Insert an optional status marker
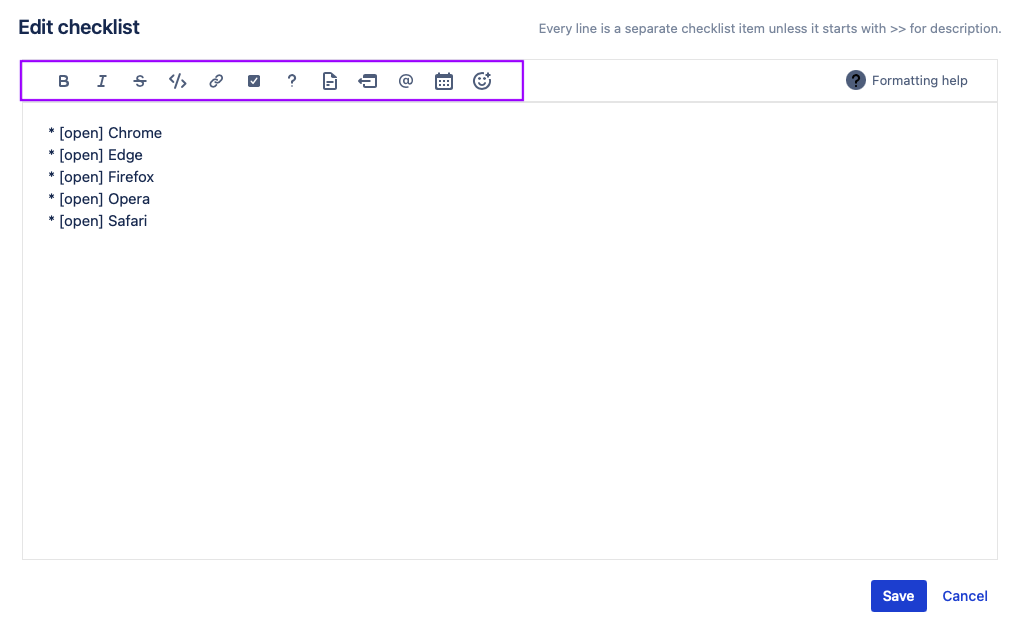Screen dimensions: 1017x630 coord(291,80)
